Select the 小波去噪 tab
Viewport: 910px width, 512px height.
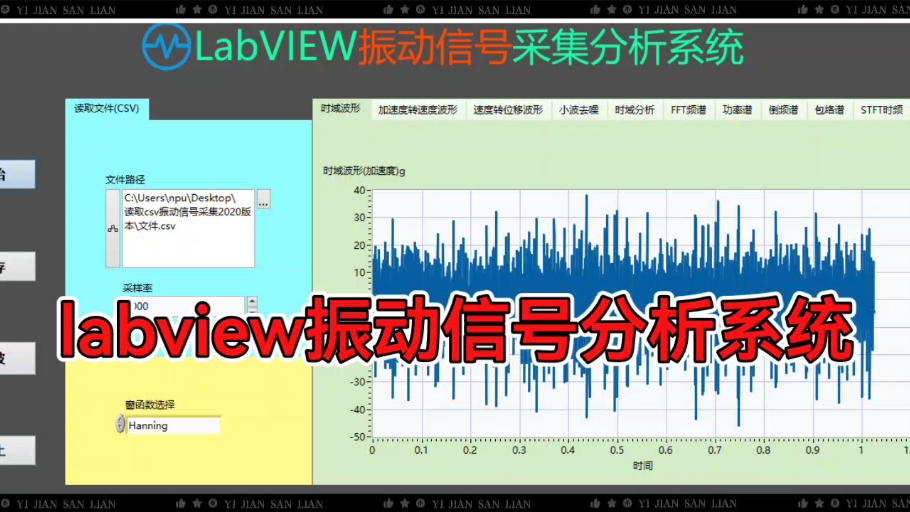pyautogui.click(x=579, y=110)
